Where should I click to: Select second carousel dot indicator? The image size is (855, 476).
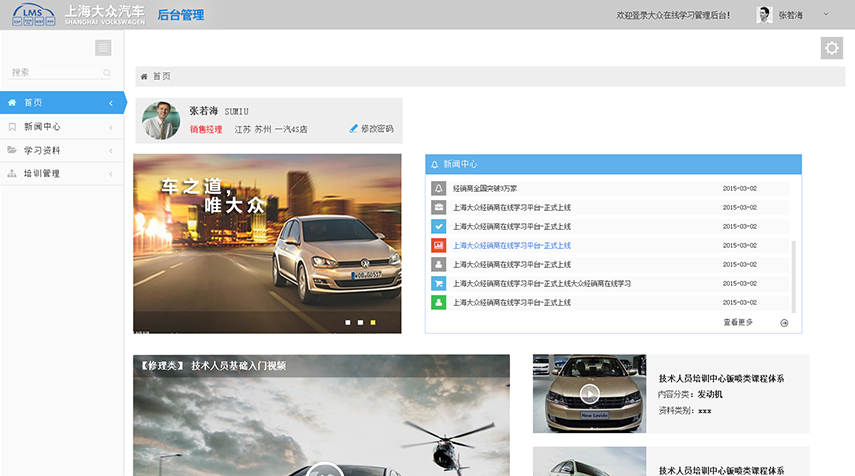click(360, 322)
